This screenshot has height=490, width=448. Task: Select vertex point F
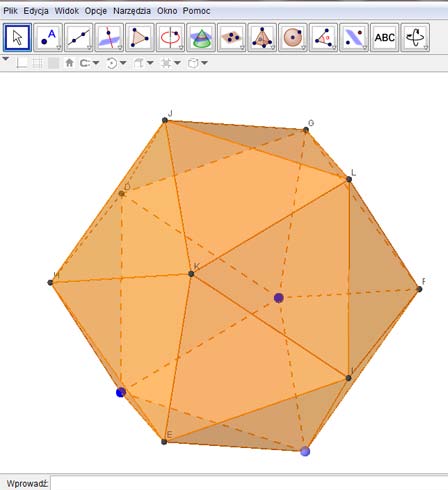[420, 289]
